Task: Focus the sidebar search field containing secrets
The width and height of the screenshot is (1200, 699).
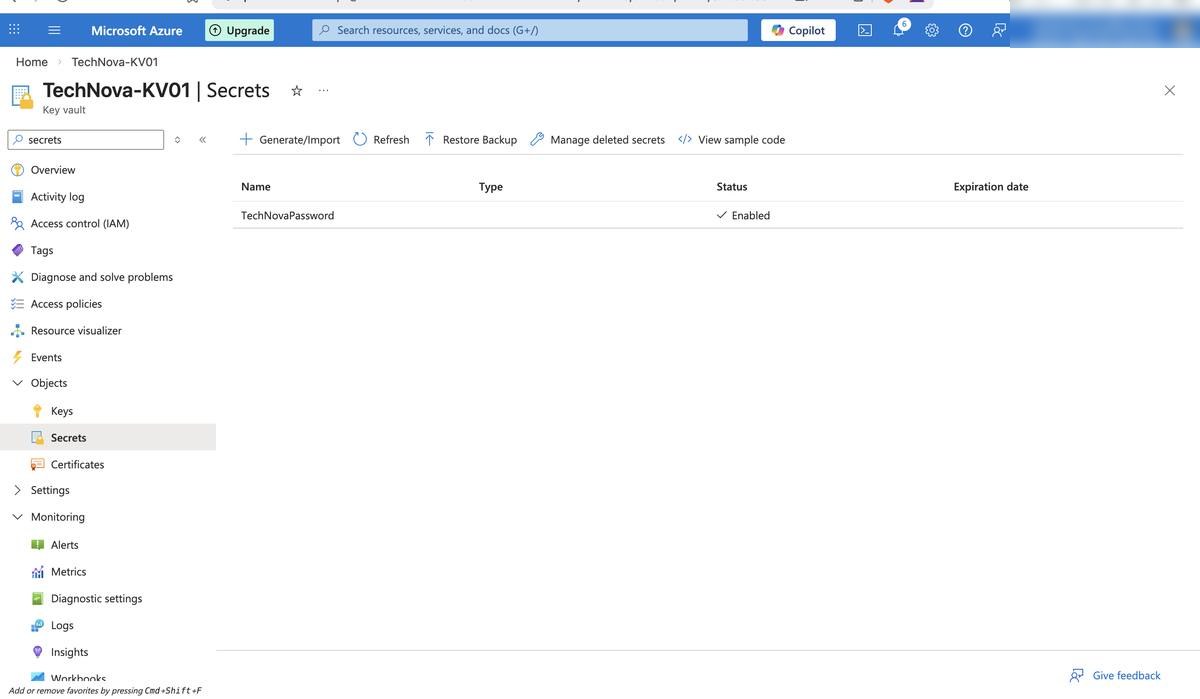Action: (x=86, y=140)
